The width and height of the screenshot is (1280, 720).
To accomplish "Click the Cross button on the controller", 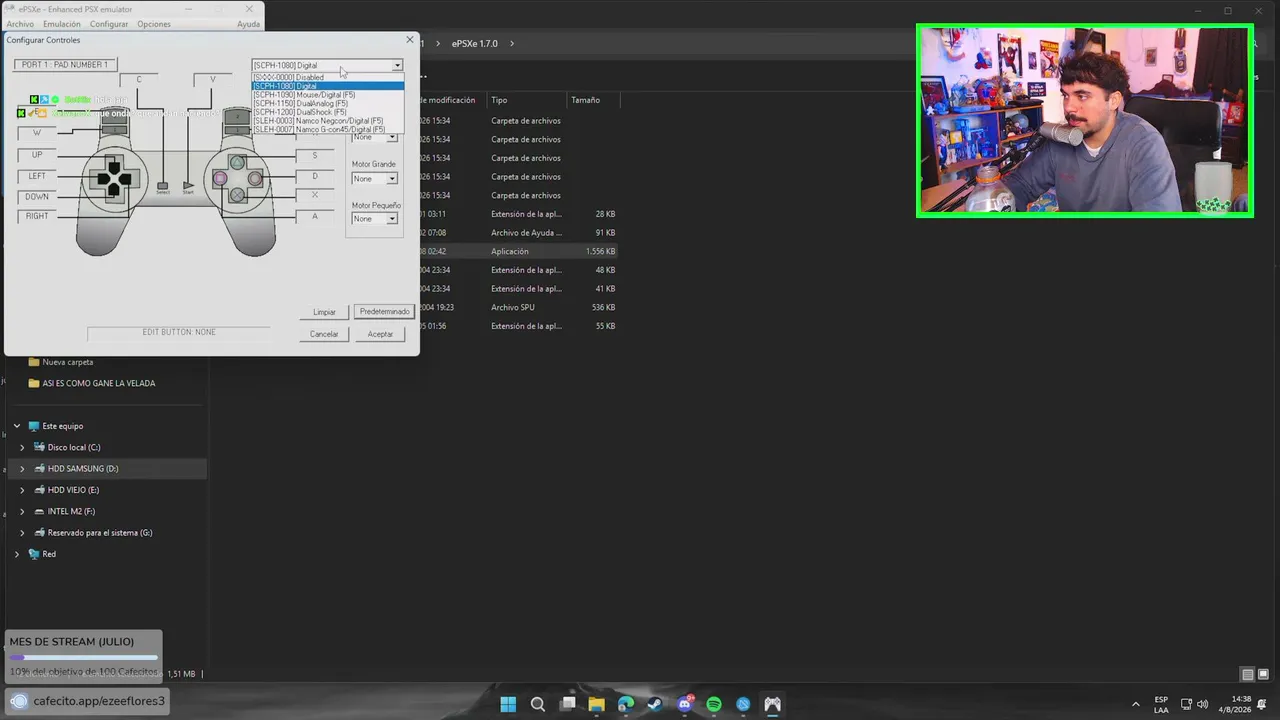I will [x=237, y=196].
